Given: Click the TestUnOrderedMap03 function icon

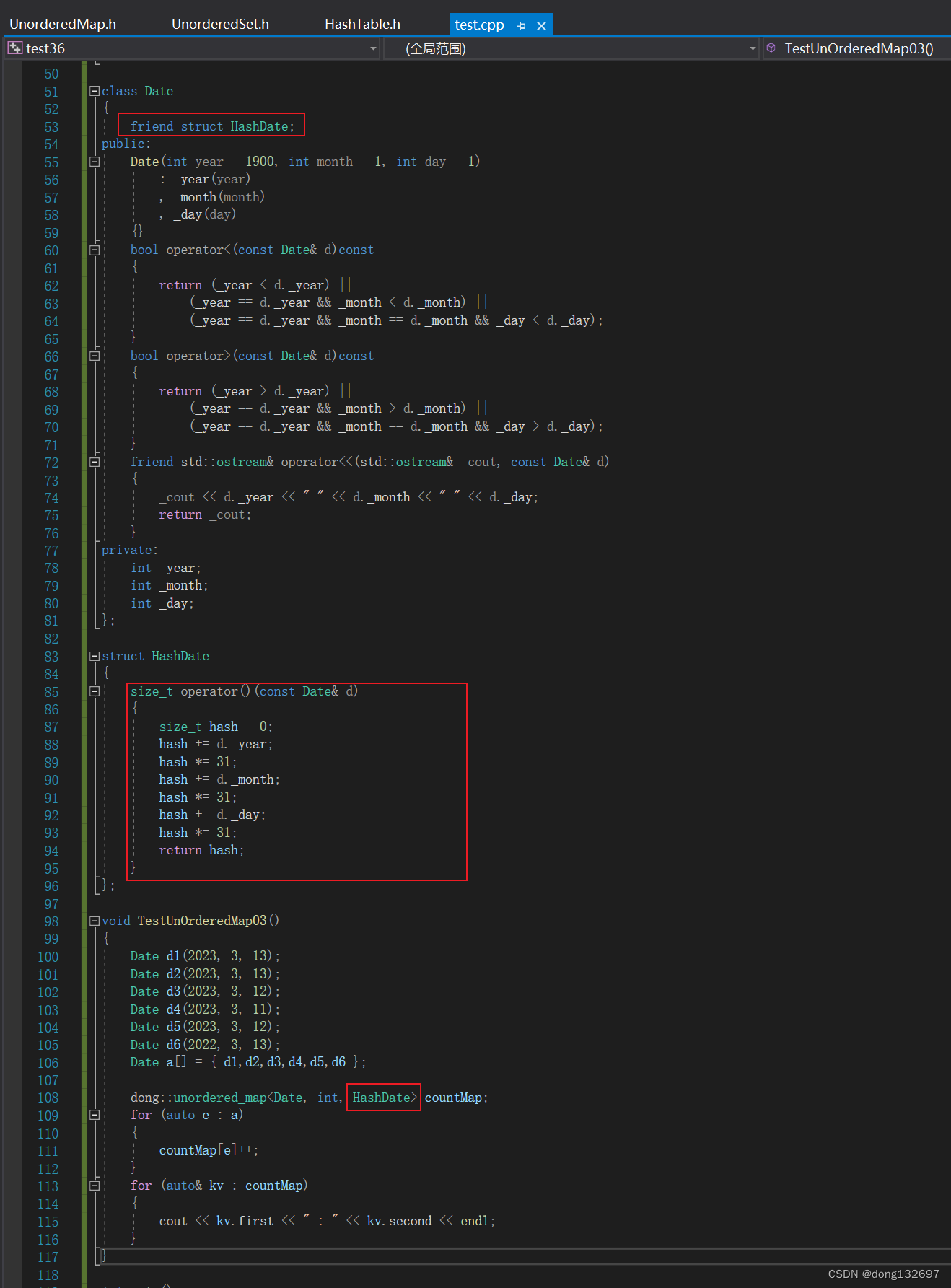Looking at the screenshot, I should (x=771, y=48).
